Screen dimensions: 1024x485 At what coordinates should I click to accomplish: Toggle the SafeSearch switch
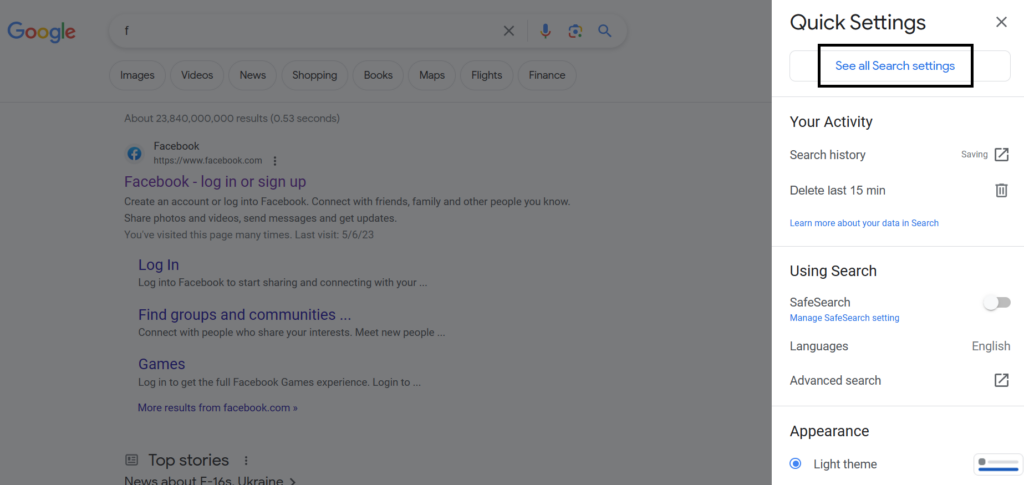[x=997, y=303]
